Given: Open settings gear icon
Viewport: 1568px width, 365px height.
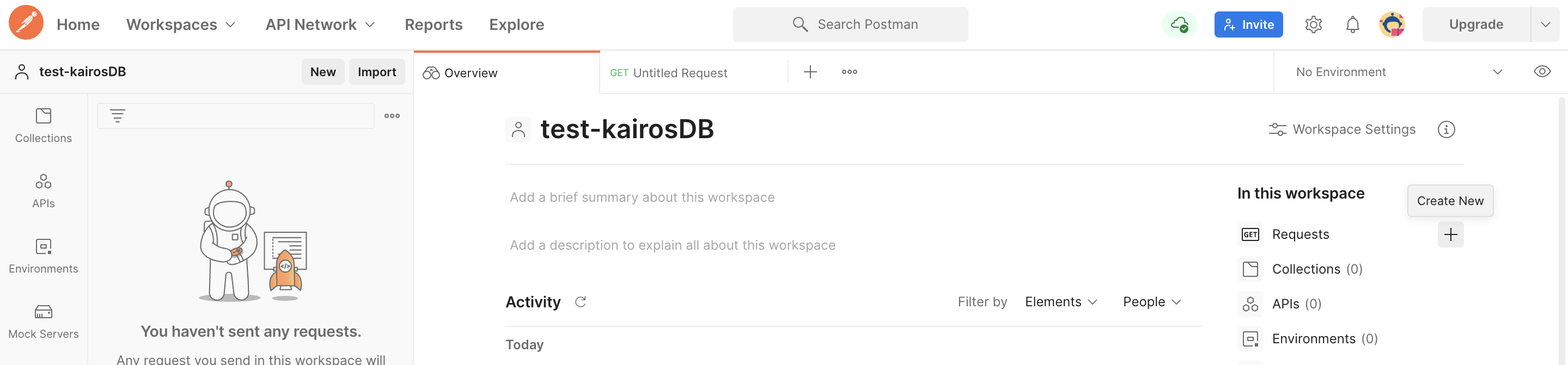Looking at the screenshot, I should click(1313, 24).
